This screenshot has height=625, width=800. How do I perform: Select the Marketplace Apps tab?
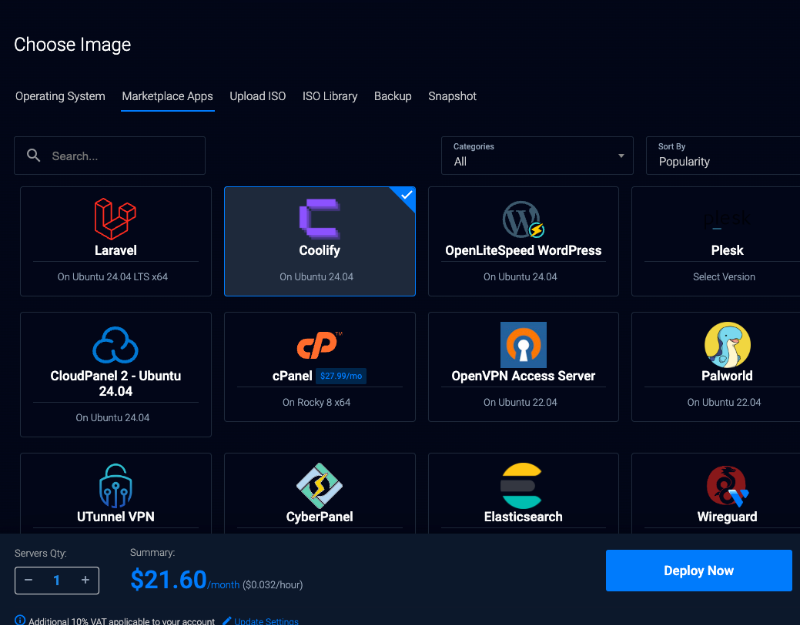pyautogui.click(x=167, y=96)
